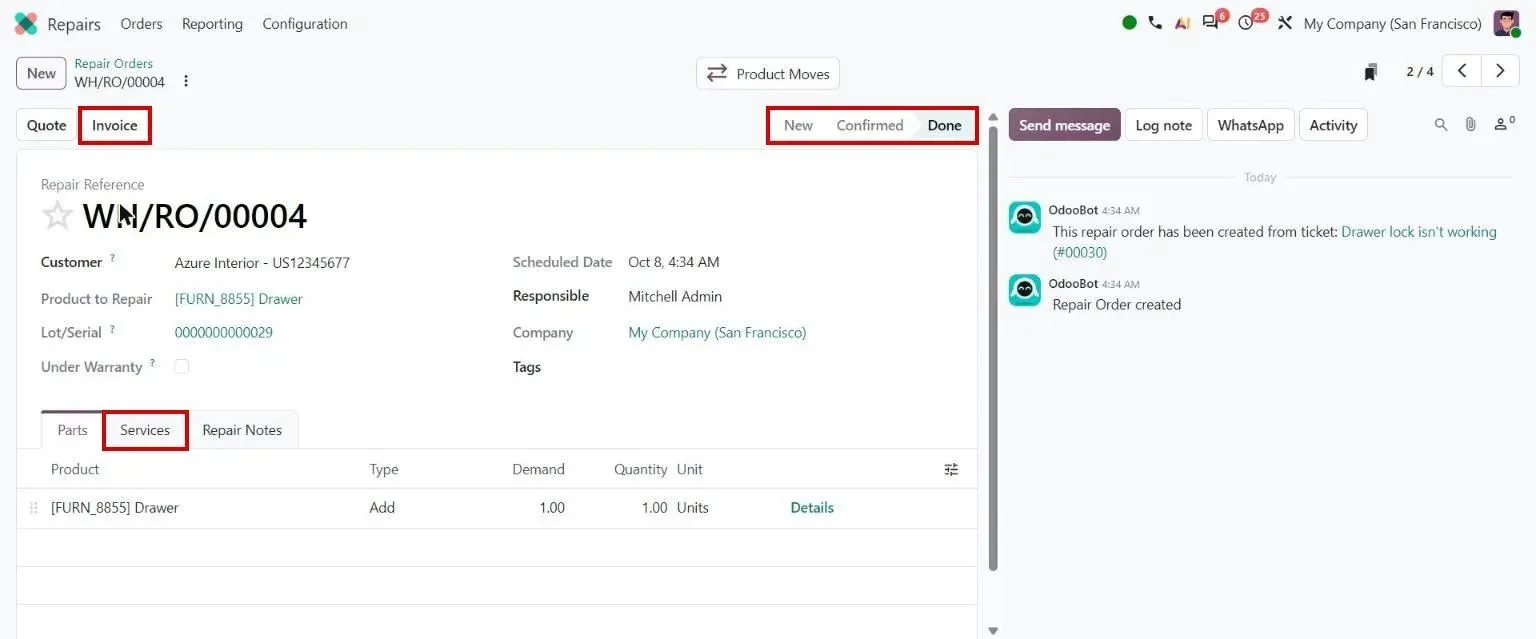Click the Log note button
The width and height of the screenshot is (1536, 639).
click(x=1164, y=125)
